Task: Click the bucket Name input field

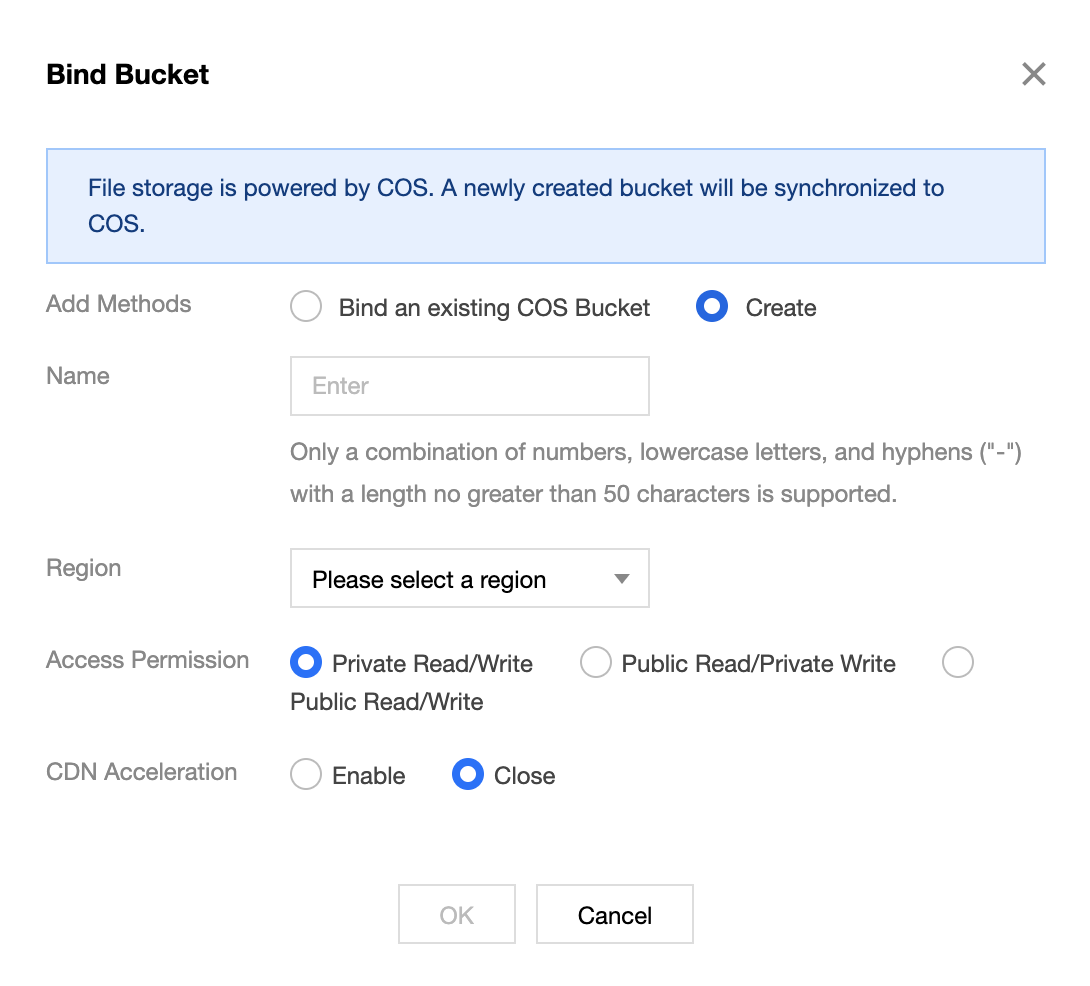Action: pos(469,386)
